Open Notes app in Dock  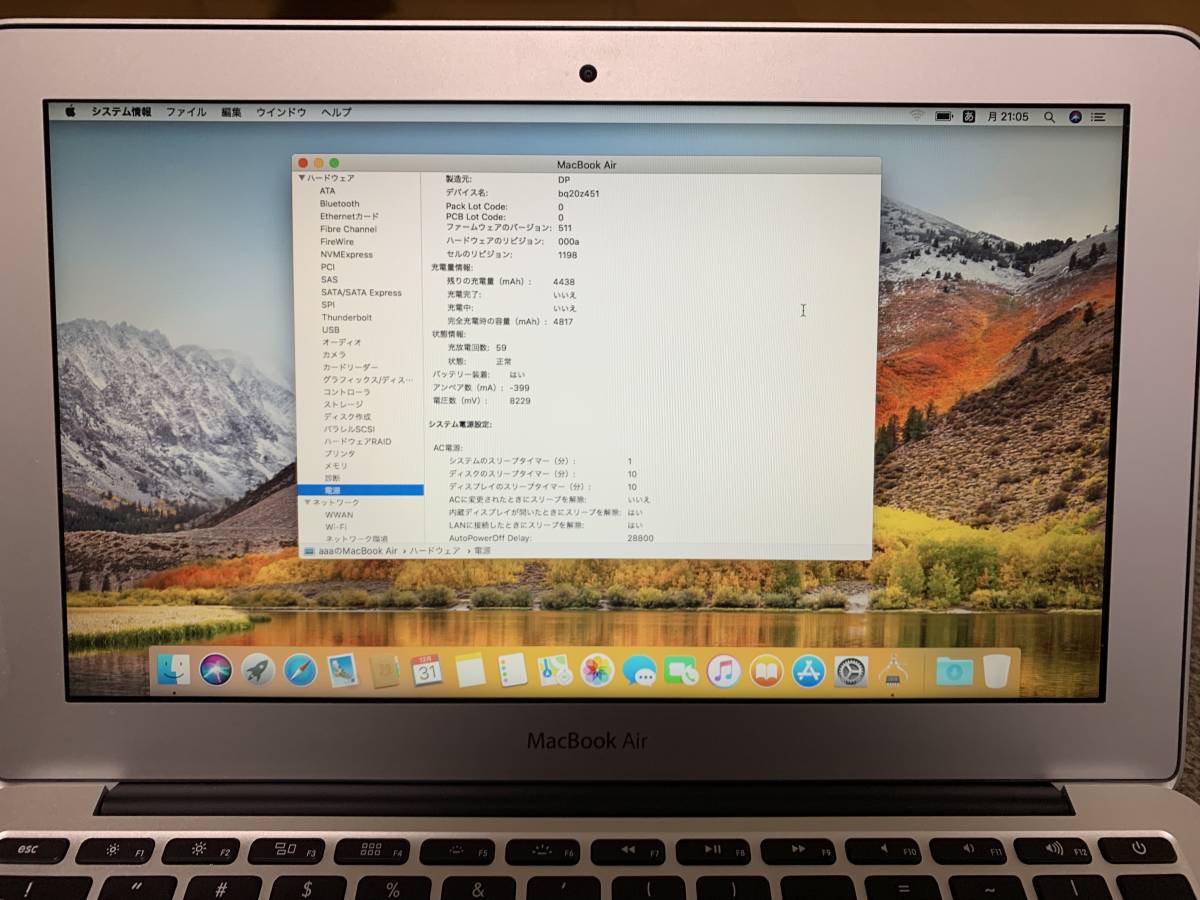470,670
